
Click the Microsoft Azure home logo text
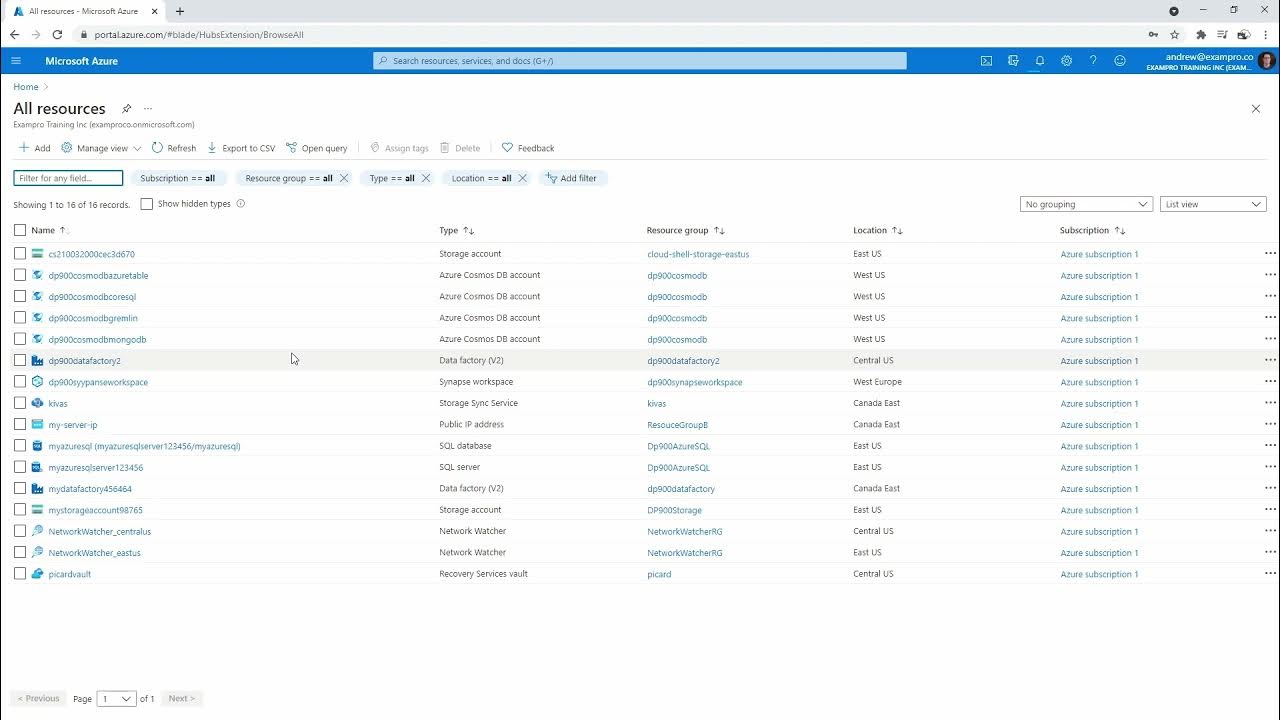81,61
